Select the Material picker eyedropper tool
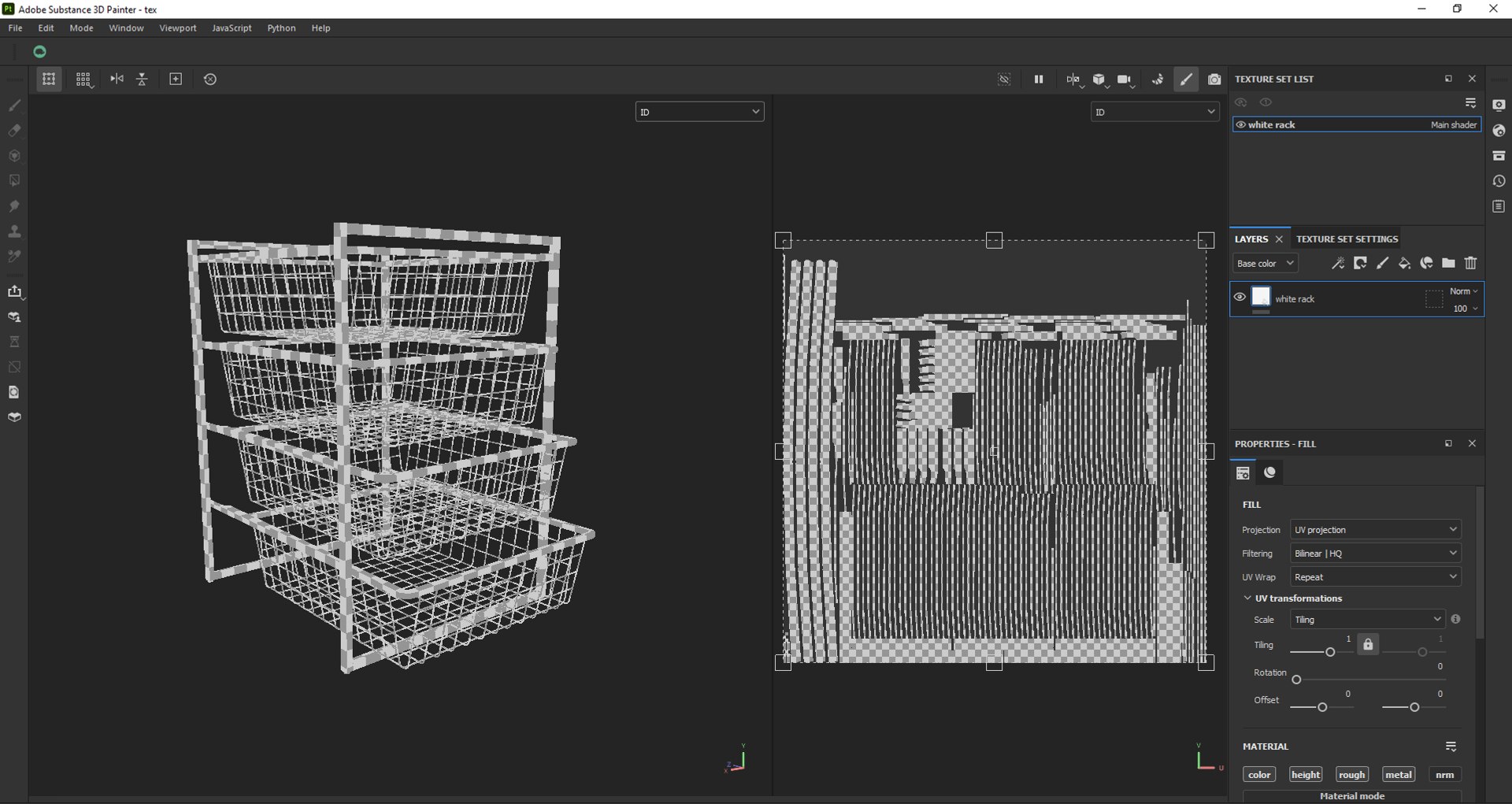The image size is (1512, 804). pos(14,257)
